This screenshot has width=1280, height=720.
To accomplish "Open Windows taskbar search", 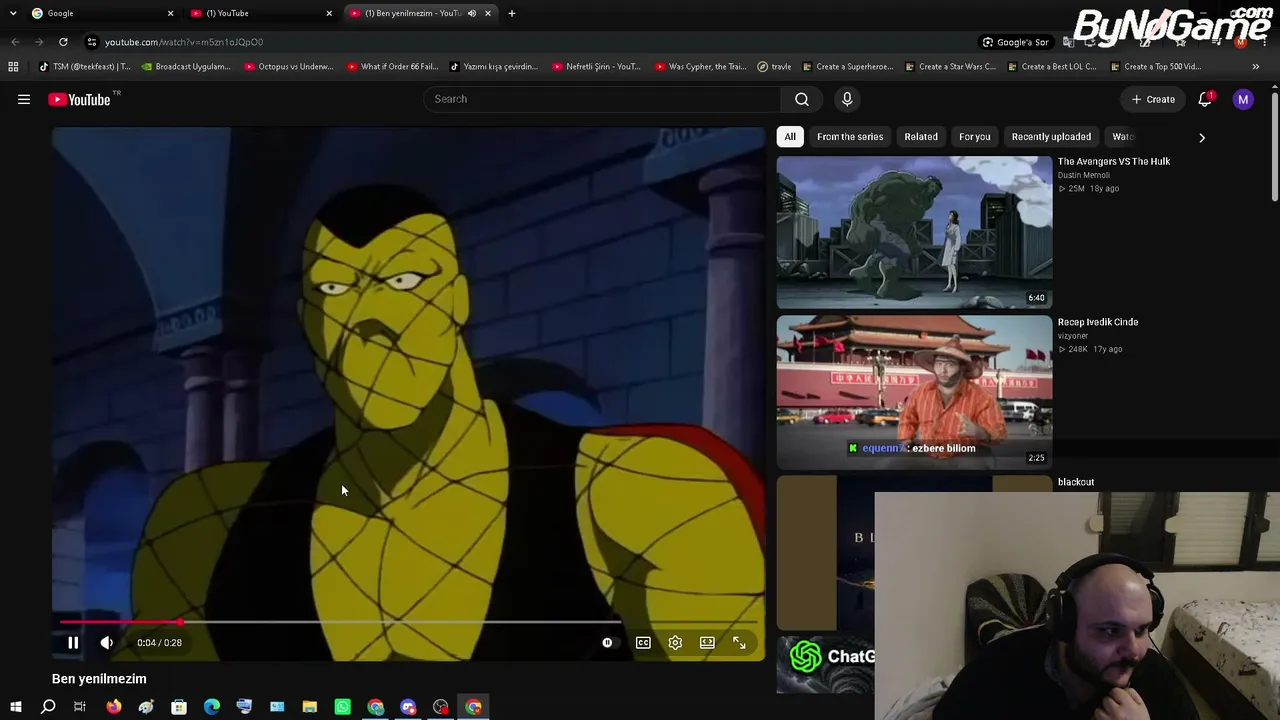I will [48, 707].
